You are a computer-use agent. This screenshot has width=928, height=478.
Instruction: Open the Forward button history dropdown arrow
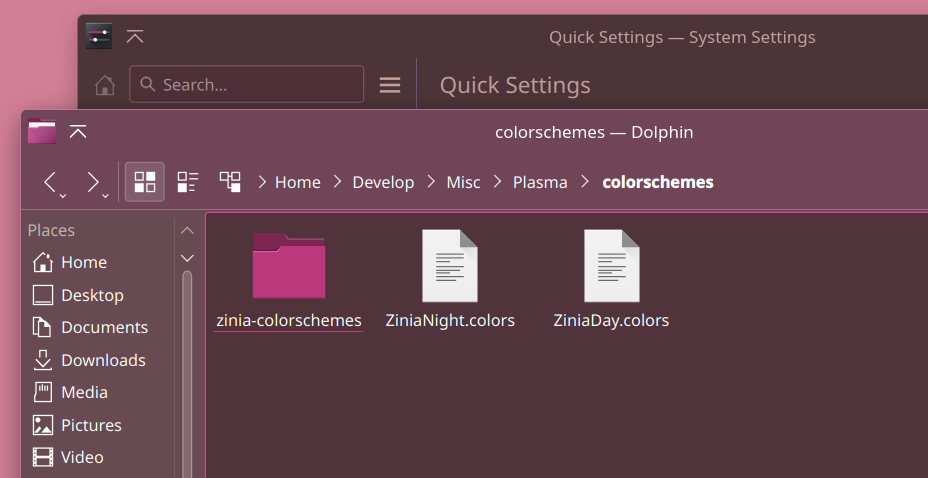coord(105,196)
